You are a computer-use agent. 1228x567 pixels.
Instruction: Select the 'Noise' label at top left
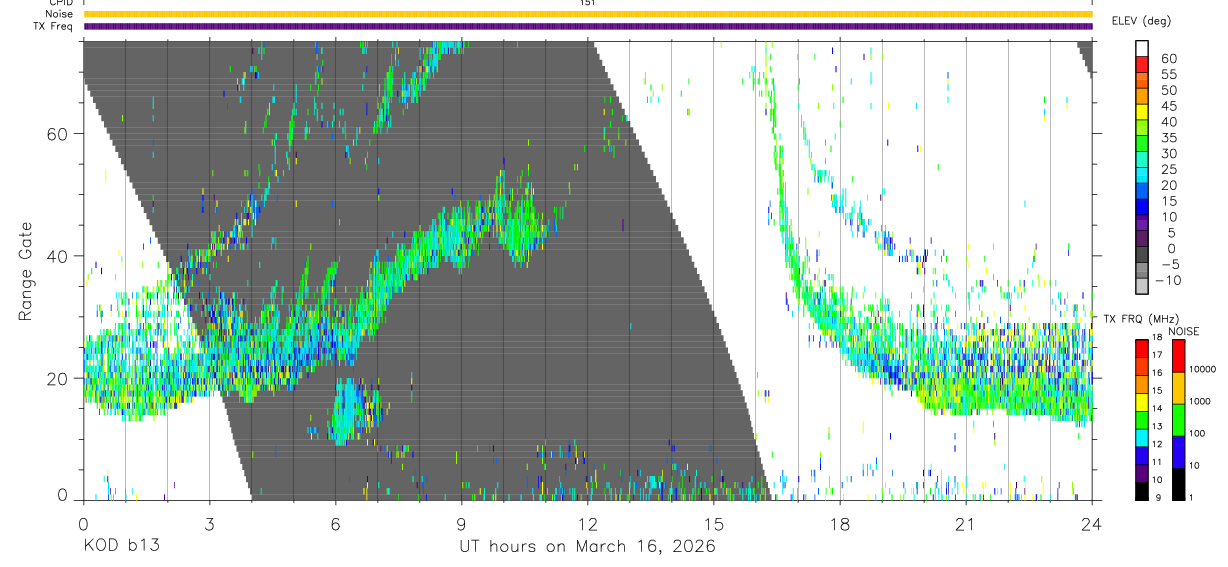click(x=59, y=14)
